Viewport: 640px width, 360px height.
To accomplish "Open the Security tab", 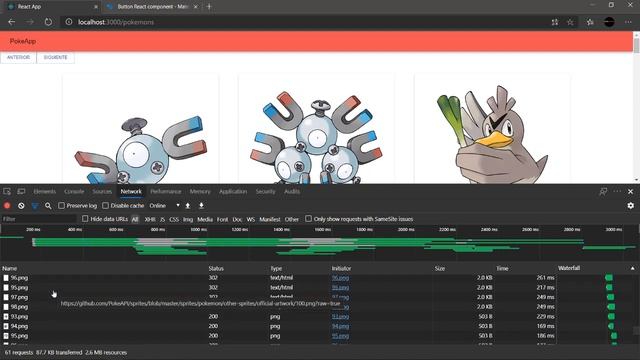I will pyautogui.click(x=265, y=191).
